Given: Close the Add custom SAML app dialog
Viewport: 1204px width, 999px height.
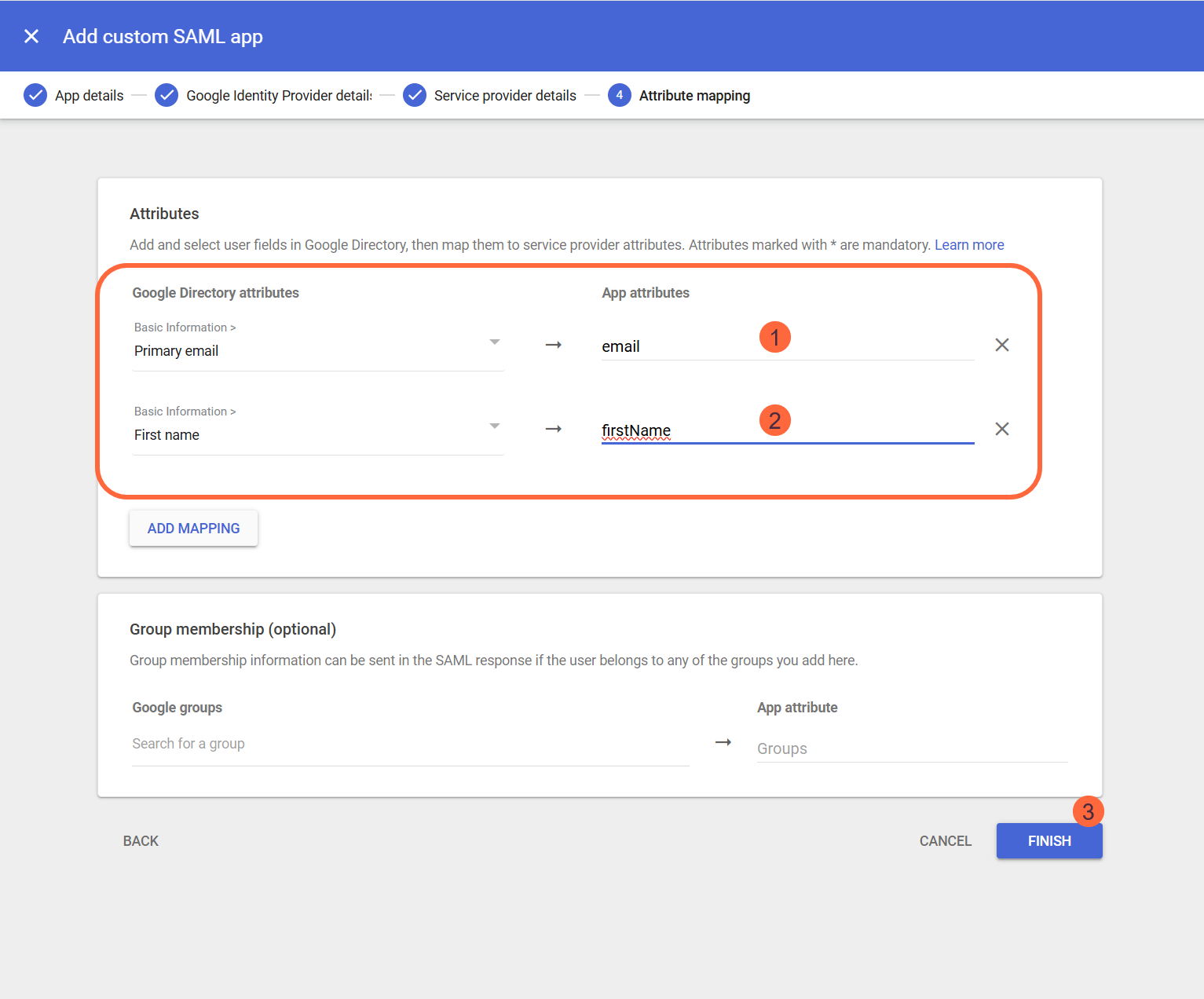Looking at the screenshot, I should (31, 35).
